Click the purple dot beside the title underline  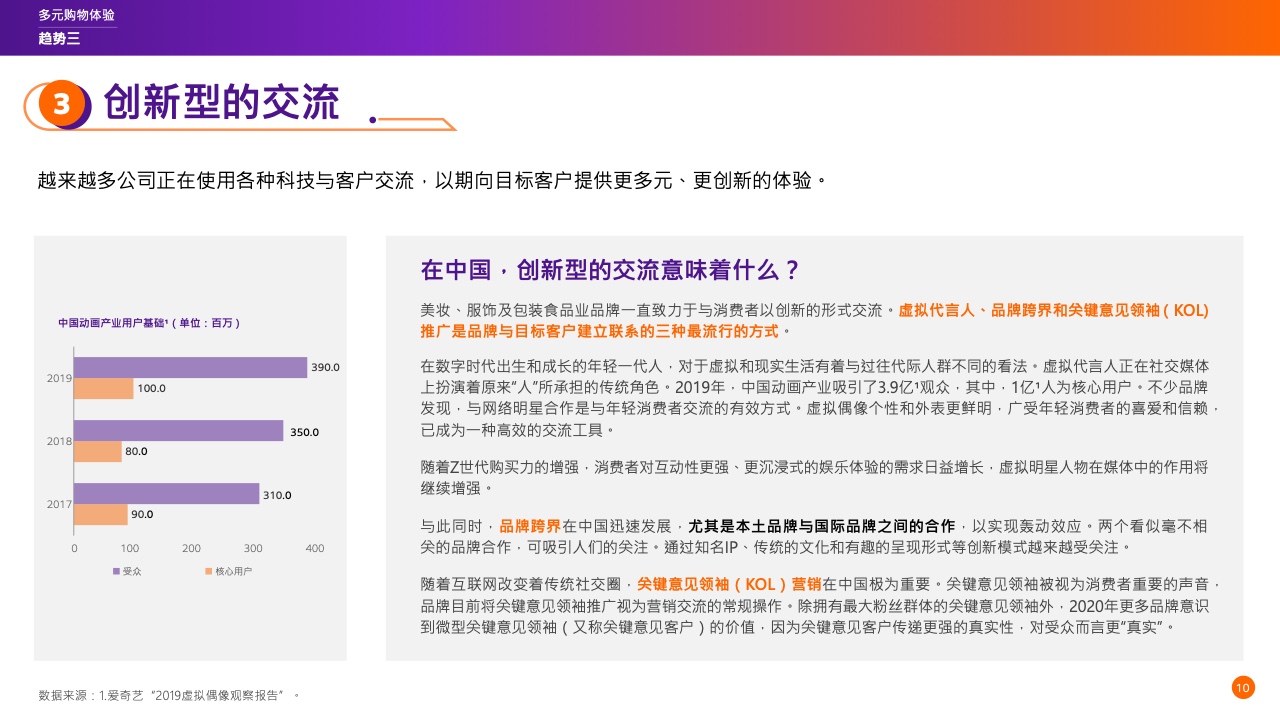pyautogui.click(x=372, y=119)
